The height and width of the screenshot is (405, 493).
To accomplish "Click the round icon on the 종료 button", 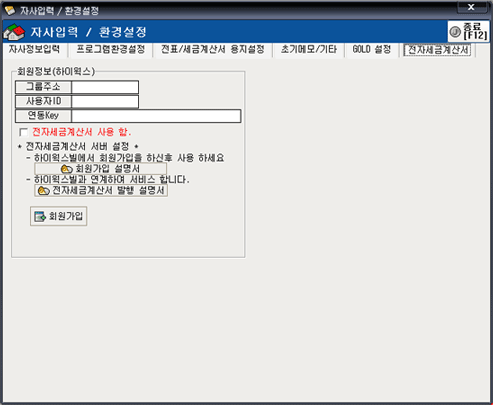I will tap(455, 32).
